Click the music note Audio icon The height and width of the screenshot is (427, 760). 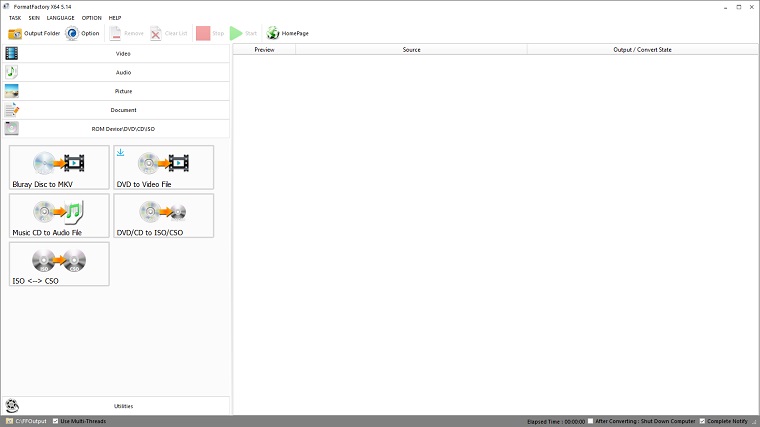pos(12,72)
